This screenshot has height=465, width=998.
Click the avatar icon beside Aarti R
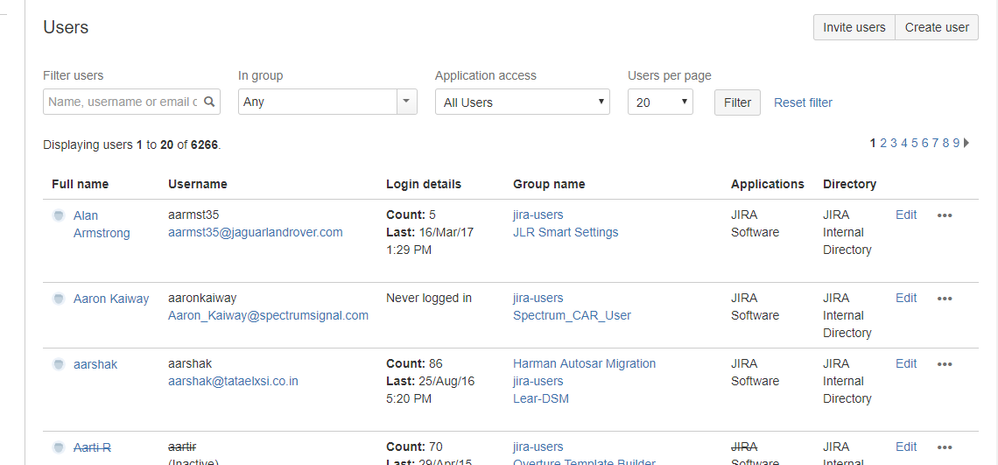click(x=58, y=448)
